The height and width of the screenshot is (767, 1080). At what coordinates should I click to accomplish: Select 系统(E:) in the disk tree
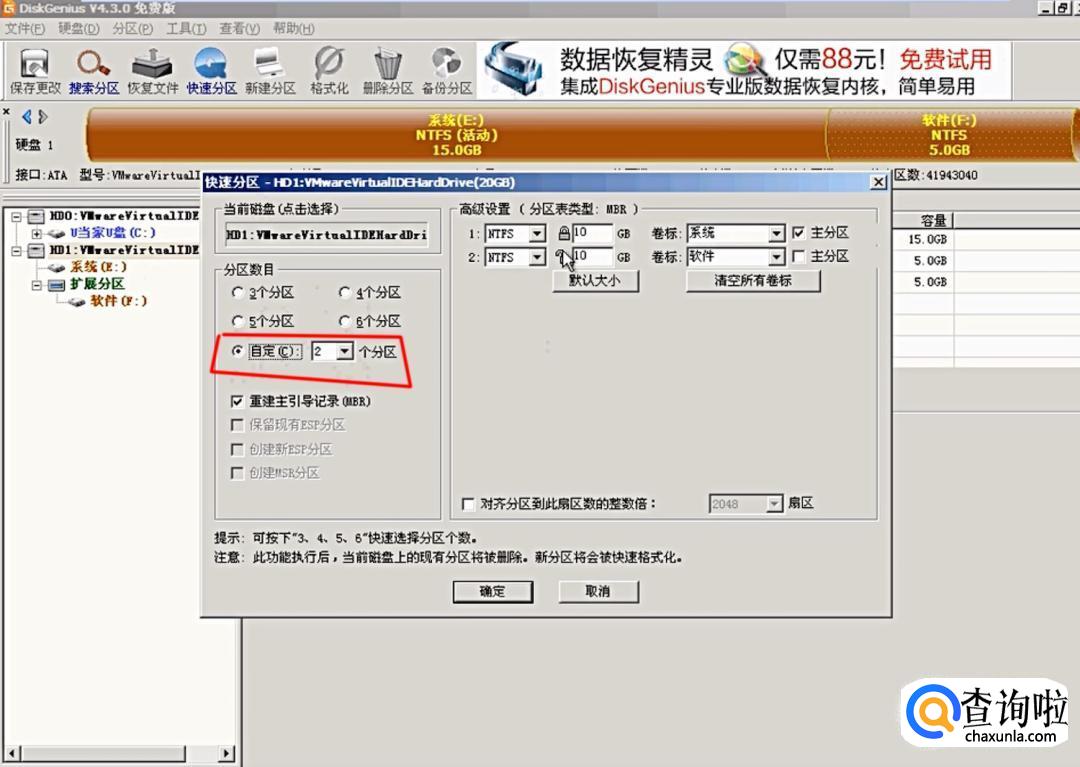98,267
